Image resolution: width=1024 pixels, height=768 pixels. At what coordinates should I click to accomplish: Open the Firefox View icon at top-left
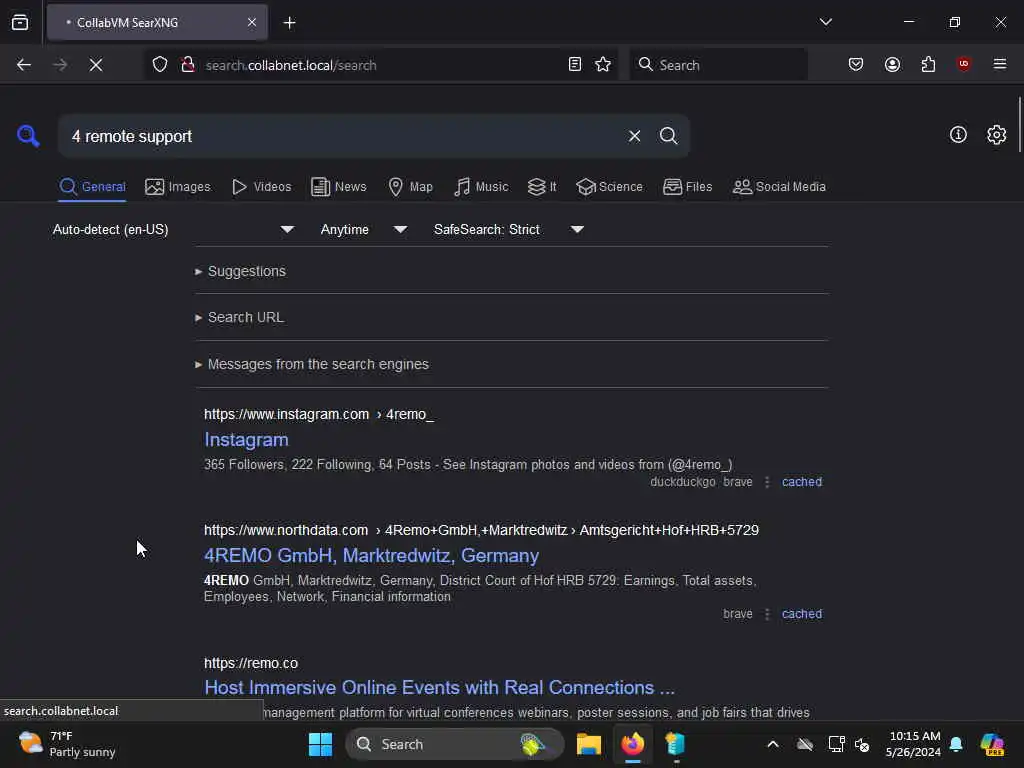20,23
